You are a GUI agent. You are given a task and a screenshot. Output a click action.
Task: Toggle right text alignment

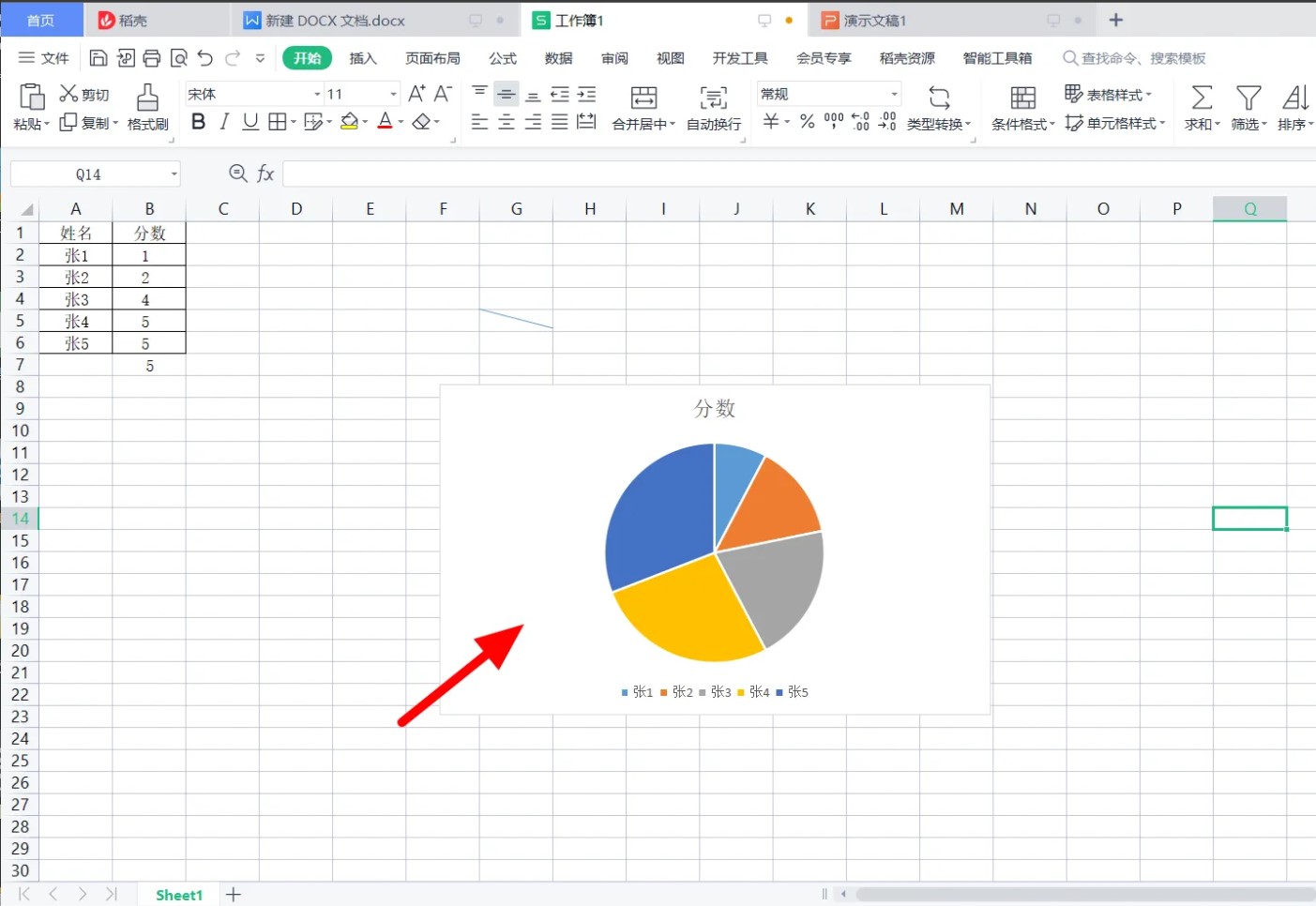533,122
